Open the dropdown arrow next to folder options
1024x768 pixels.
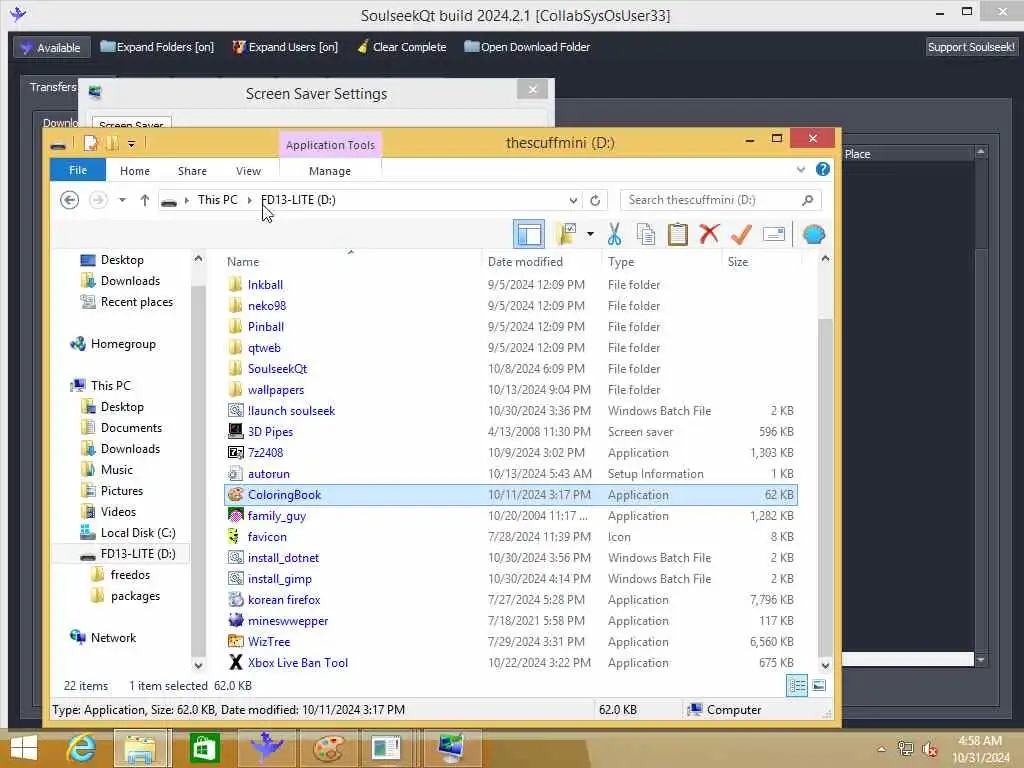[590, 234]
